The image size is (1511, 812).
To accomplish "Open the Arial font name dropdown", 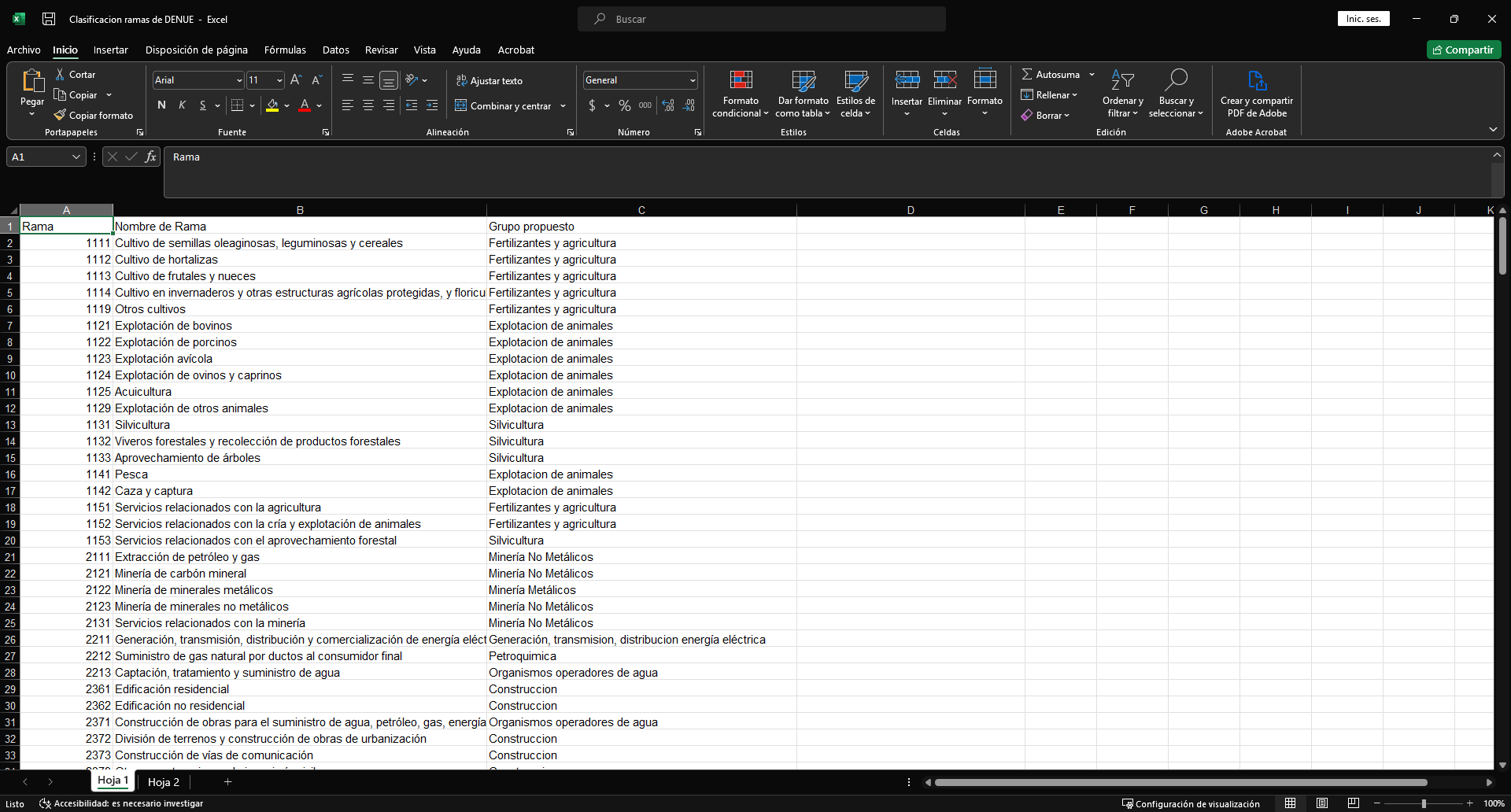I will [x=239, y=80].
